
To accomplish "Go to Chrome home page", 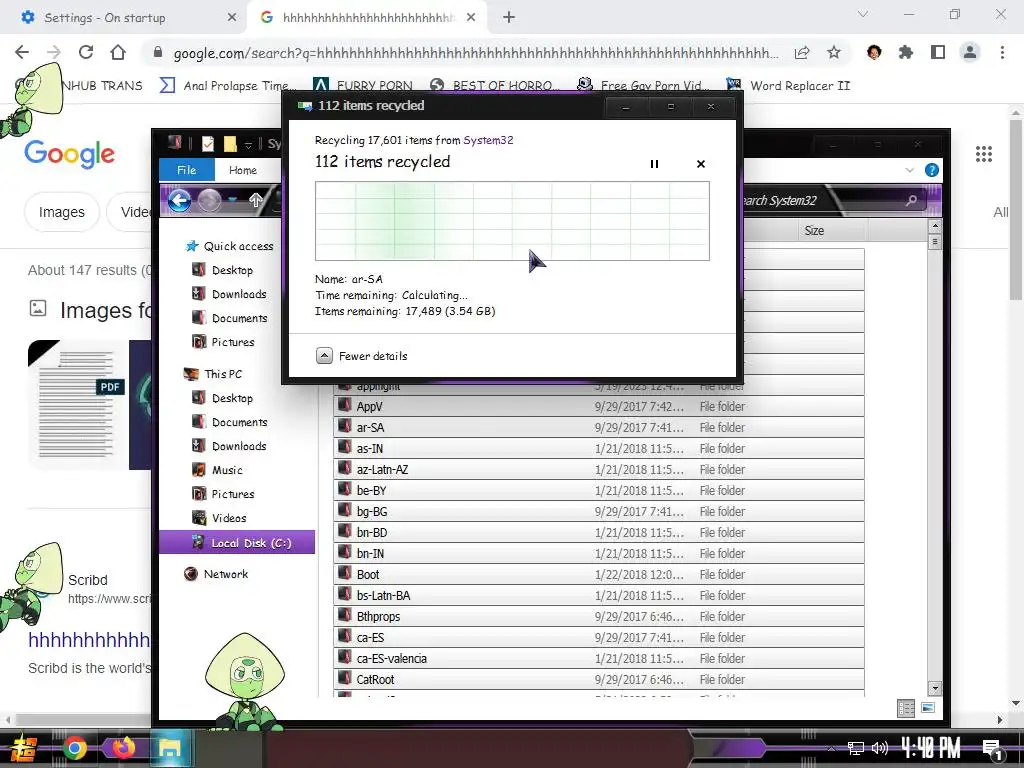I will click(118, 52).
